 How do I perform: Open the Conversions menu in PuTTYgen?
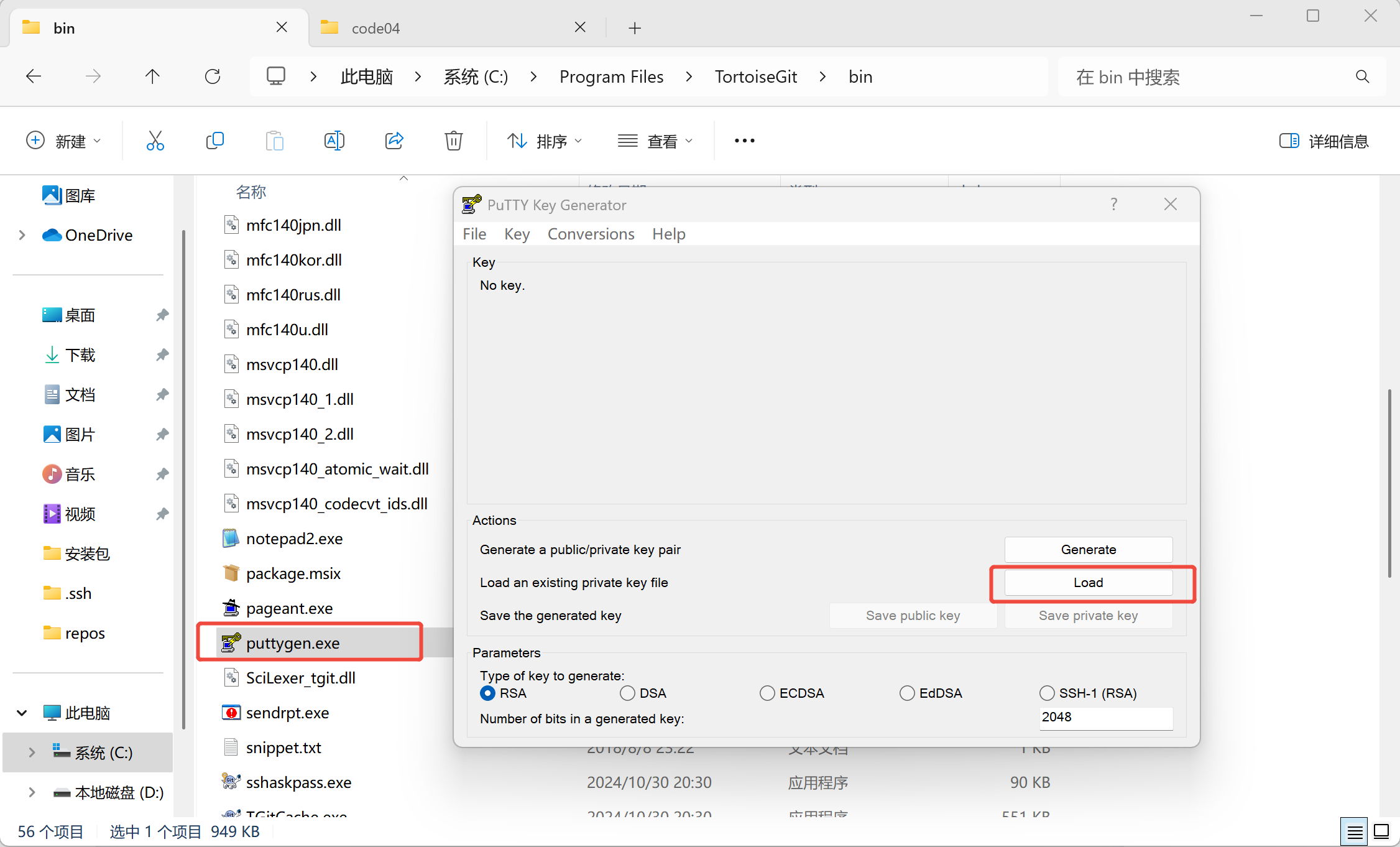(591, 234)
